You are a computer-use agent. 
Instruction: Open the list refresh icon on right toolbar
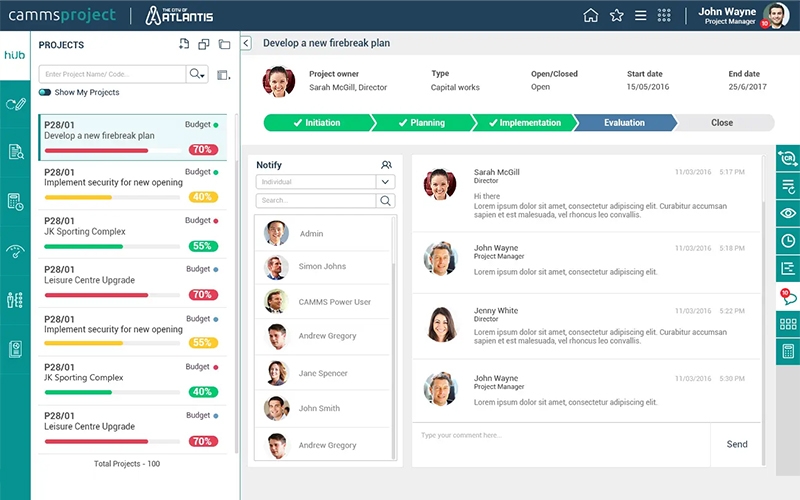788,186
